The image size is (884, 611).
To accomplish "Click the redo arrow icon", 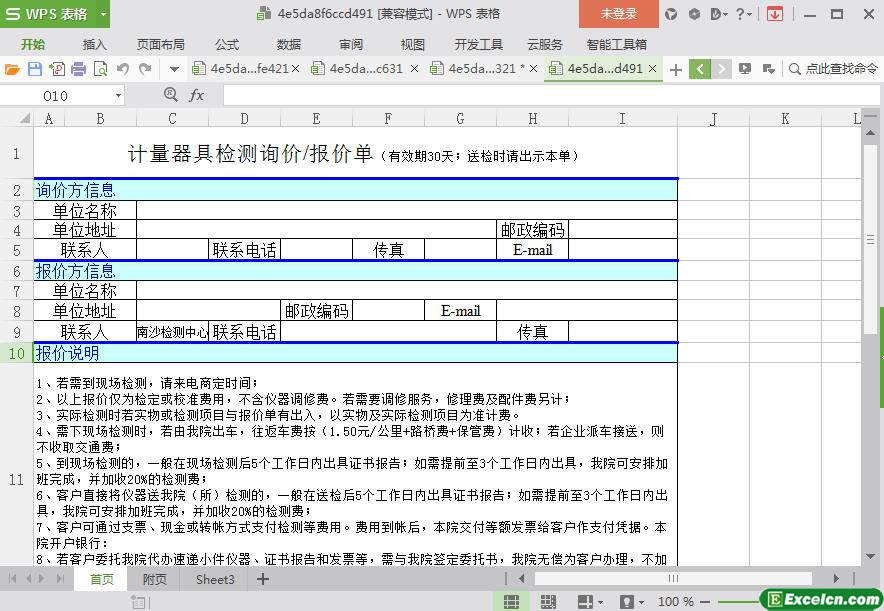I will click(x=146, y=69).
